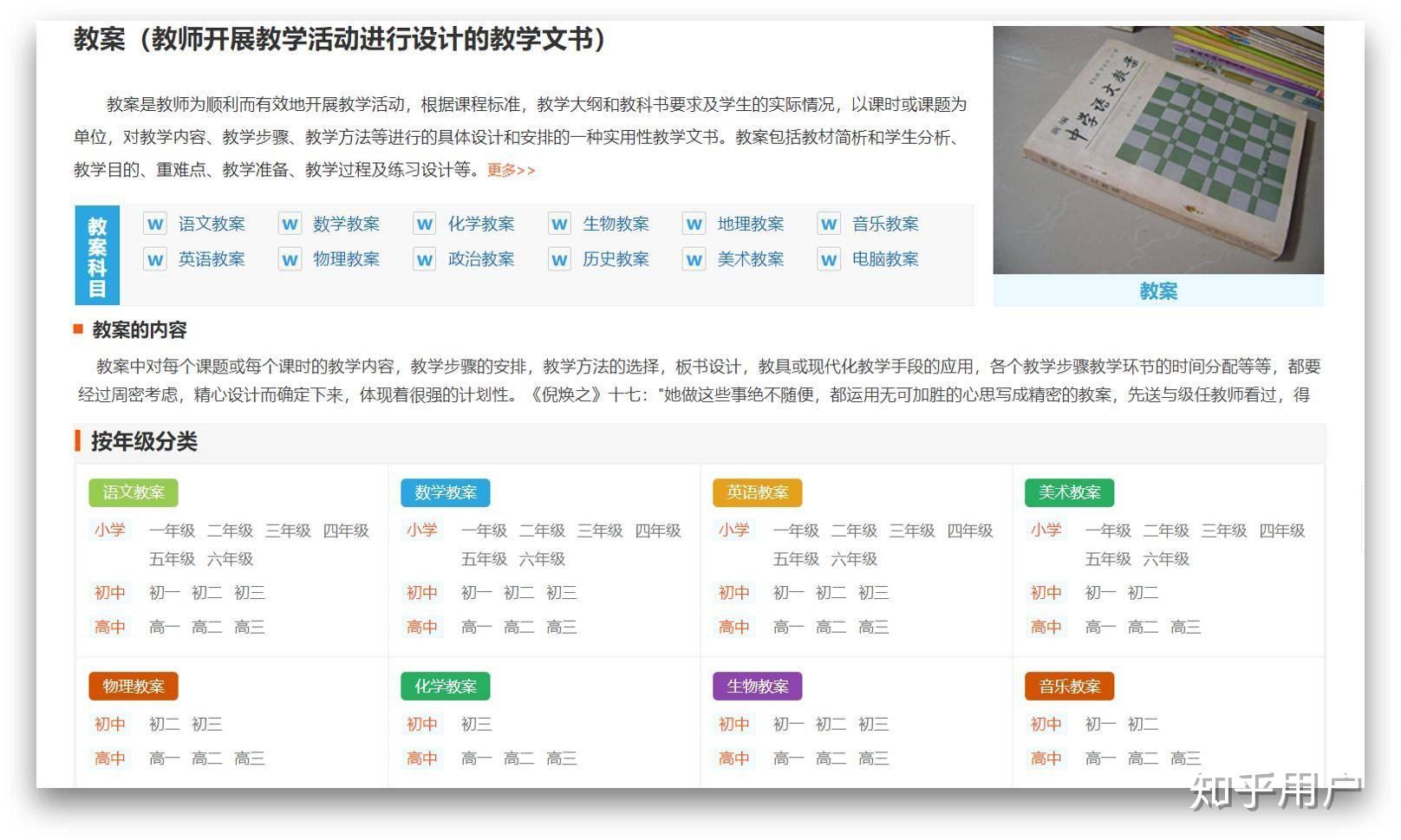Click the W icon beside 语文教案

(154, 224)
